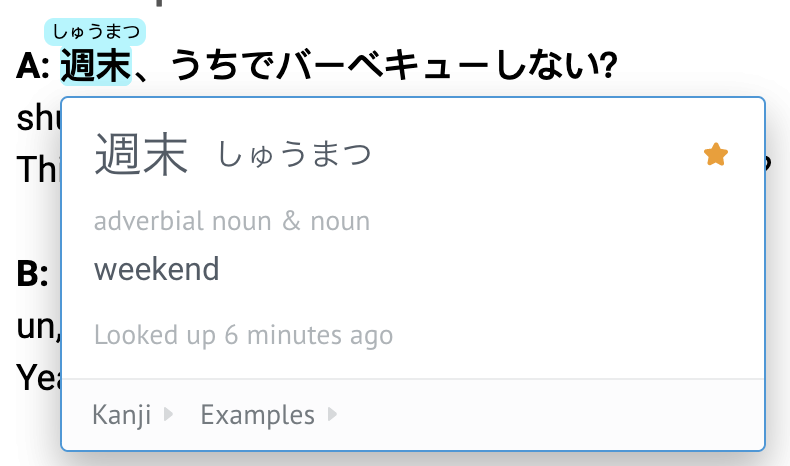Screen dimensions: 790x466
Task: Click the speaker label "B:"
Action: [x=33, y=274]
